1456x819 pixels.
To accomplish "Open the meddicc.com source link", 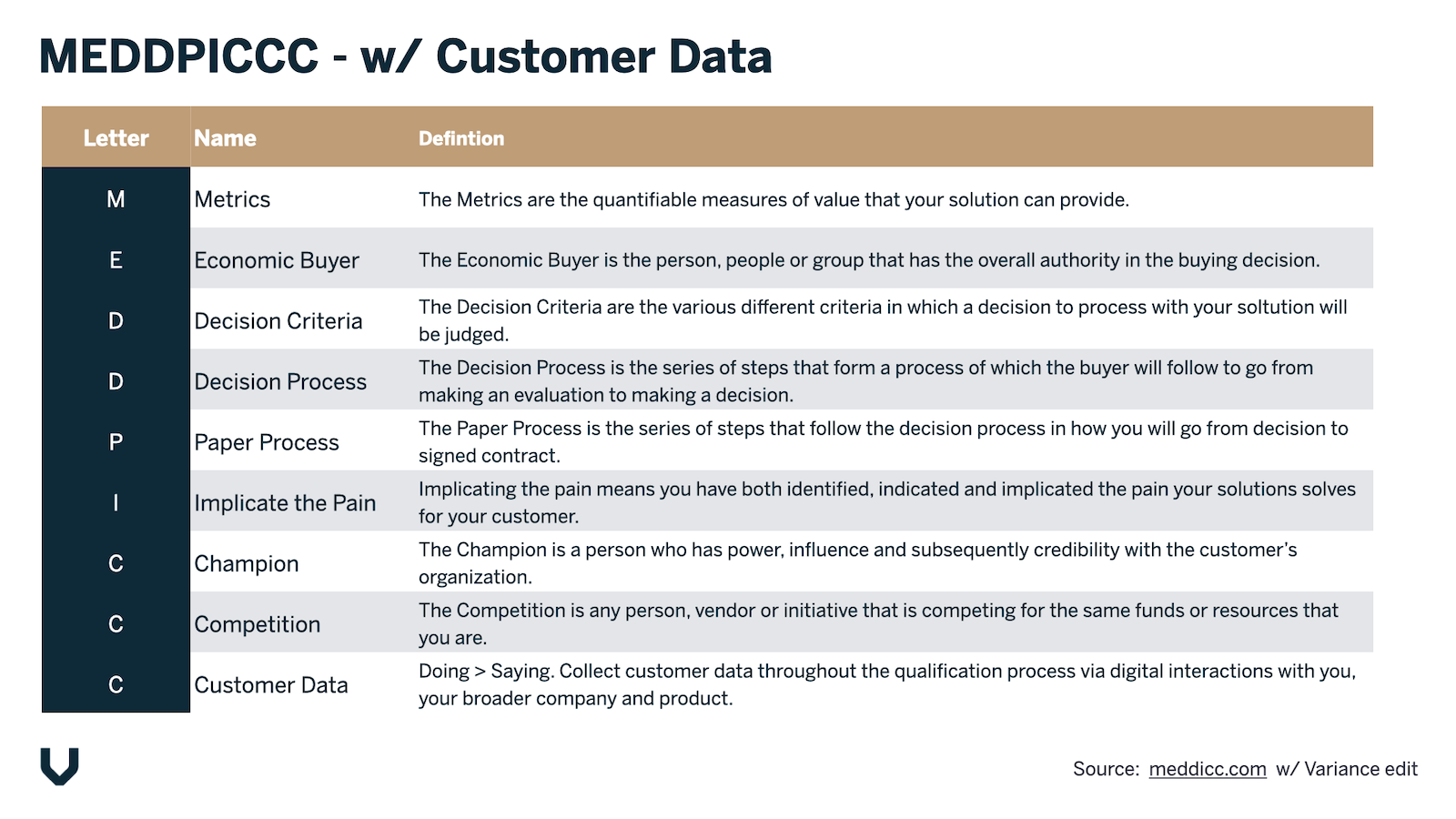I will (x=1207, y=769).
